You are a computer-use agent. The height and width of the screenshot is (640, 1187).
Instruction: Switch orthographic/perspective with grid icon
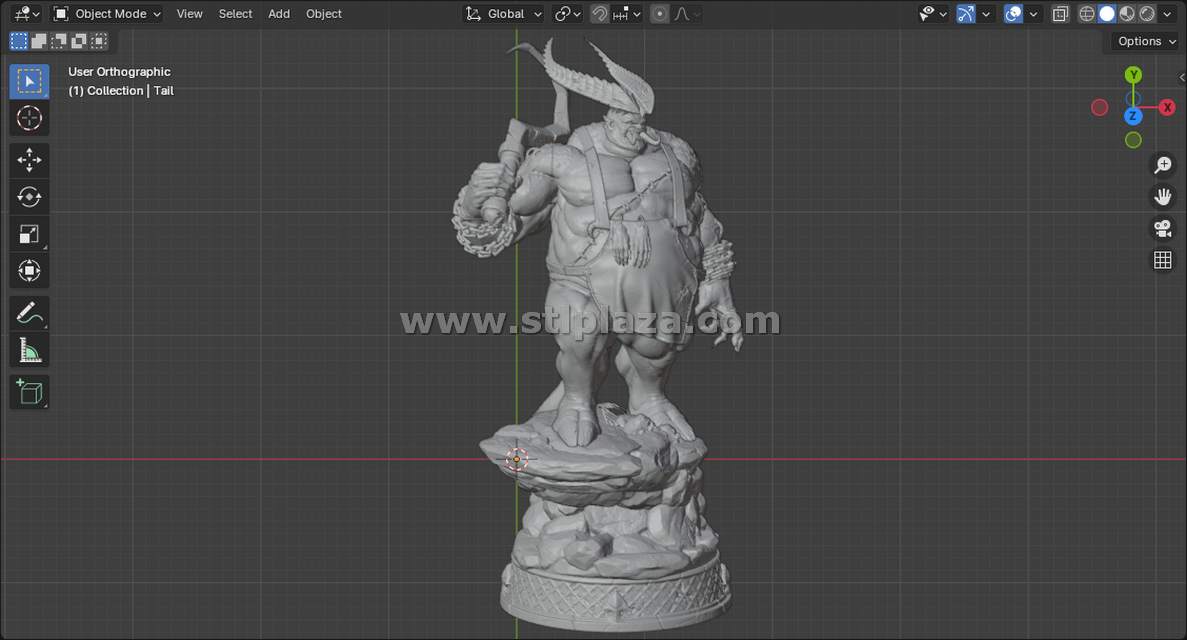pyautogui.click(x=1163, y=260)
